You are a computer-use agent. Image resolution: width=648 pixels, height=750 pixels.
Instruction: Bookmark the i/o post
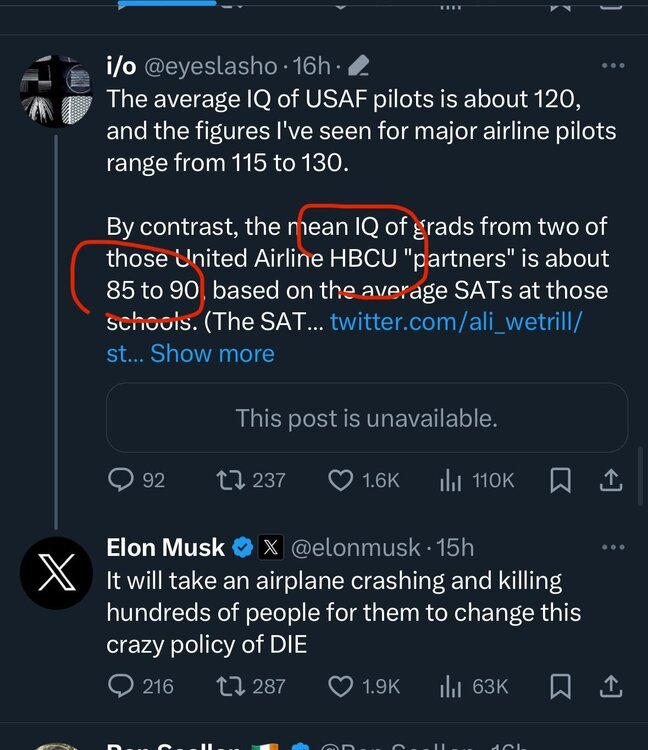[x=561, y=481]
